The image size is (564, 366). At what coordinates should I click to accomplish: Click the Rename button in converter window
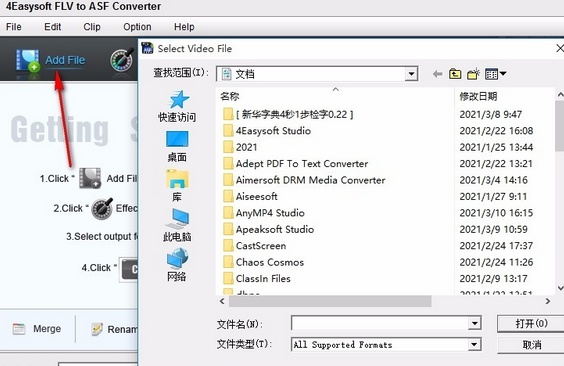pyautogui.click(x=114, y=329)
